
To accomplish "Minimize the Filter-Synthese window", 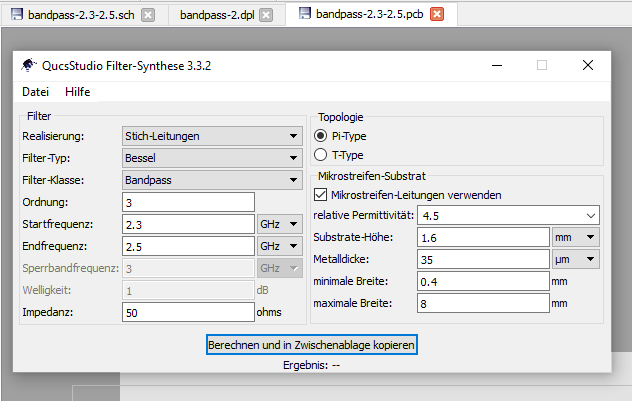I will click(497, 65).
